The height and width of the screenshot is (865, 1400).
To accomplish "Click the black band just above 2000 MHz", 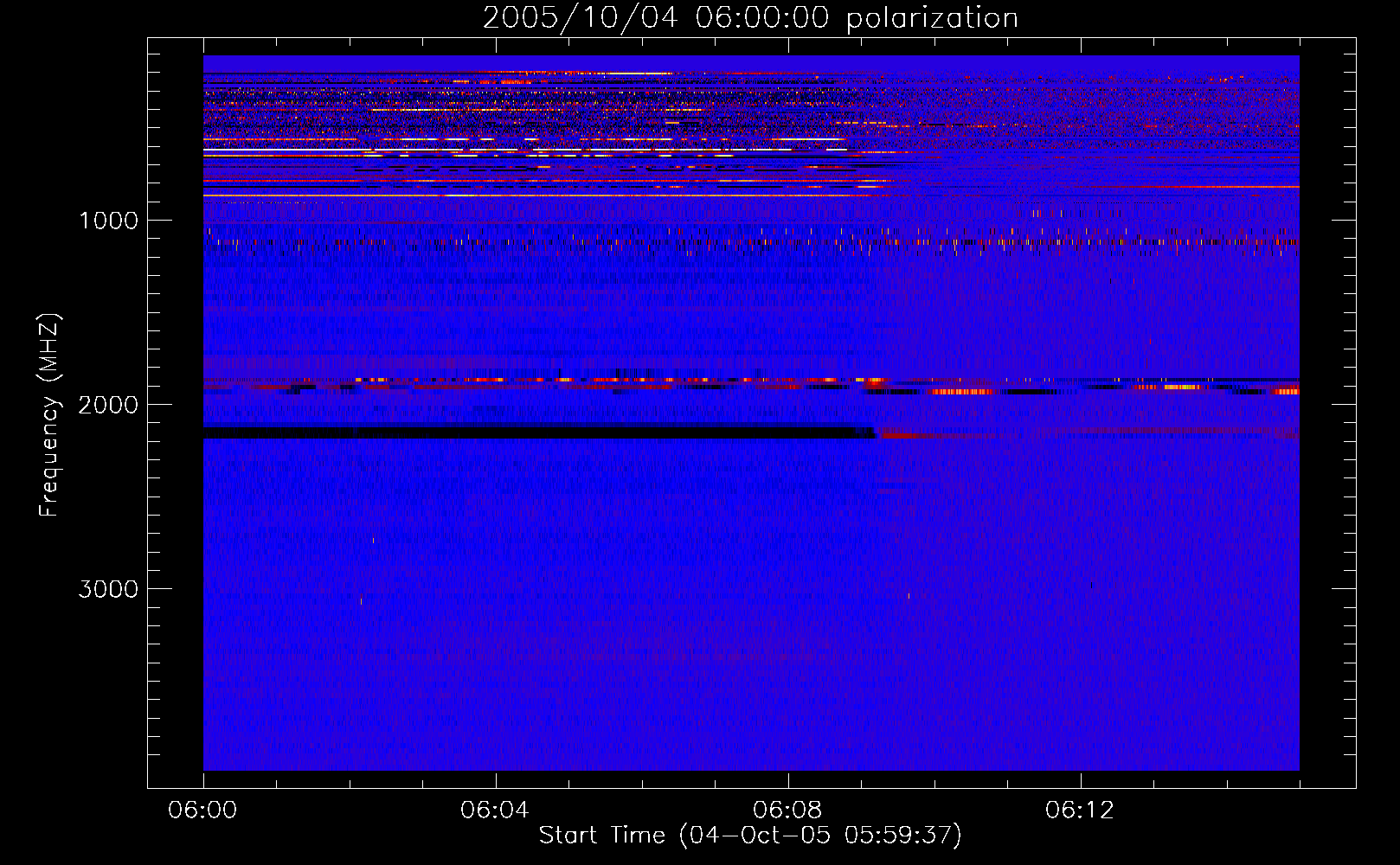I will (540, 432).
